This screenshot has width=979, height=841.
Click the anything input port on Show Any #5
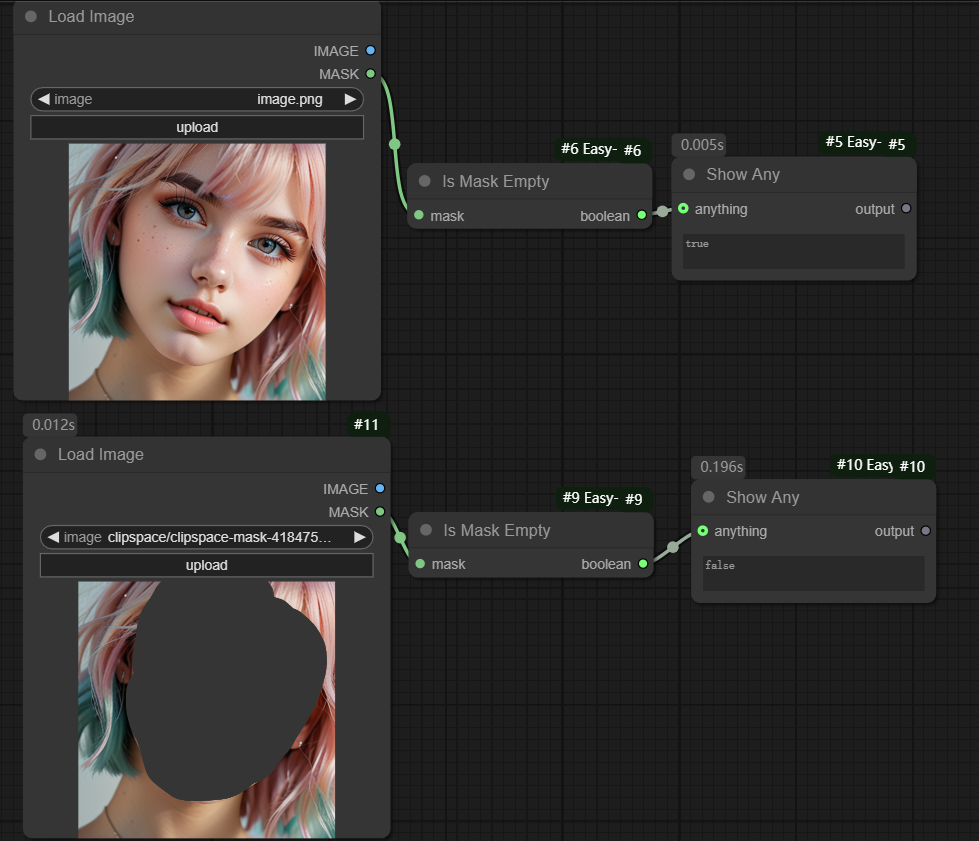tap(683, 209)
